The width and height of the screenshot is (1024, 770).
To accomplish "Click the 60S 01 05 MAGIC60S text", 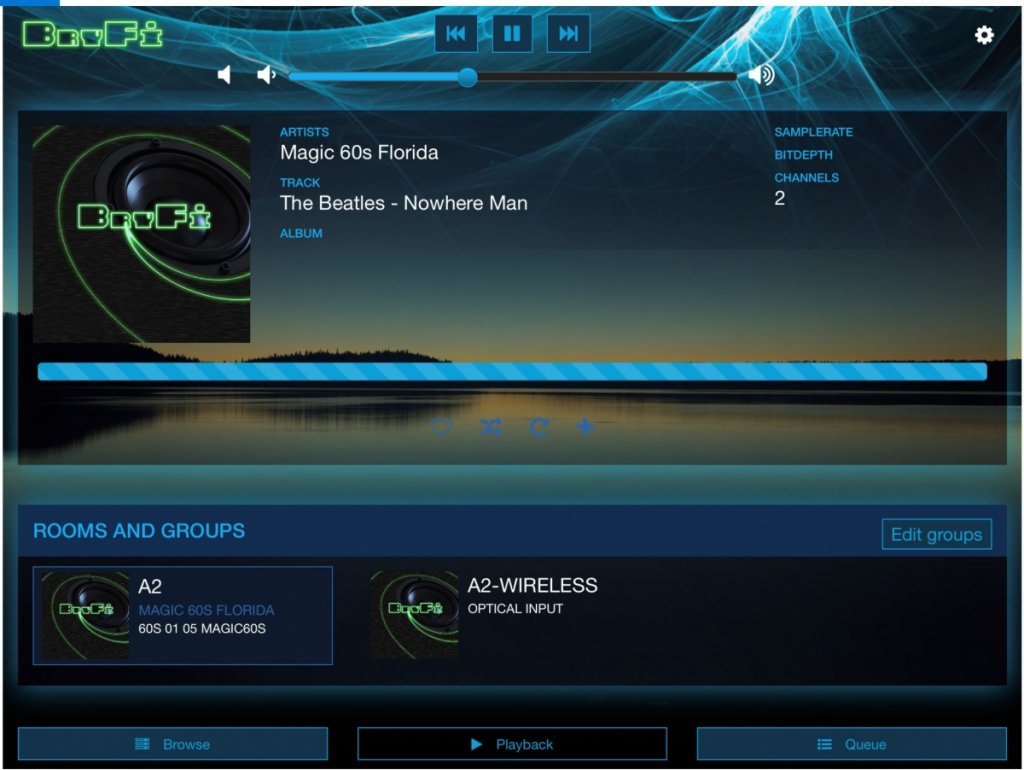I will click(202, 628).
